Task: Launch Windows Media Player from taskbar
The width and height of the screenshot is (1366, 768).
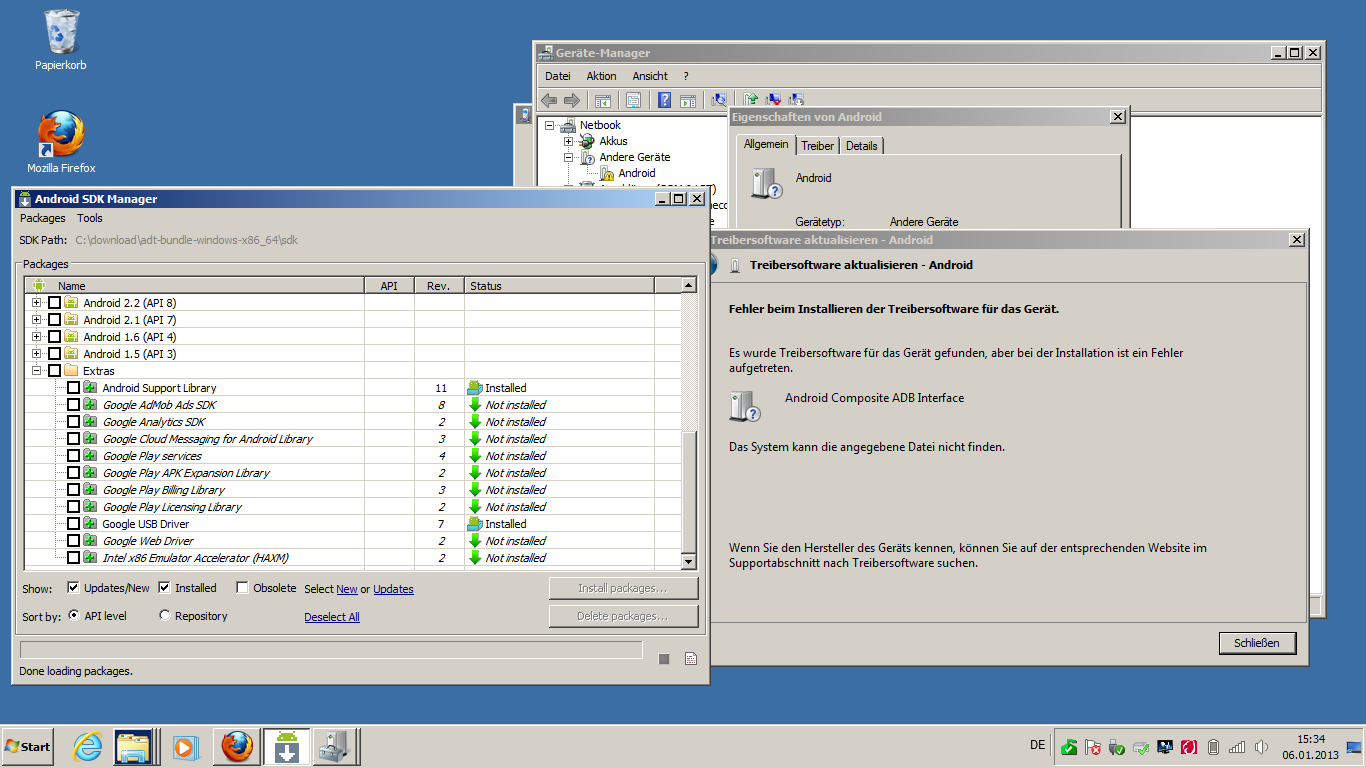Action: 185,746
